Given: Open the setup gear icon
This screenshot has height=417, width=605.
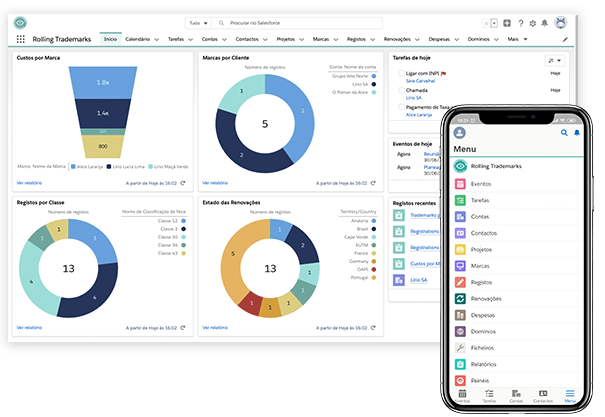Looking at the screenshot, I should [x=532, y=22].
